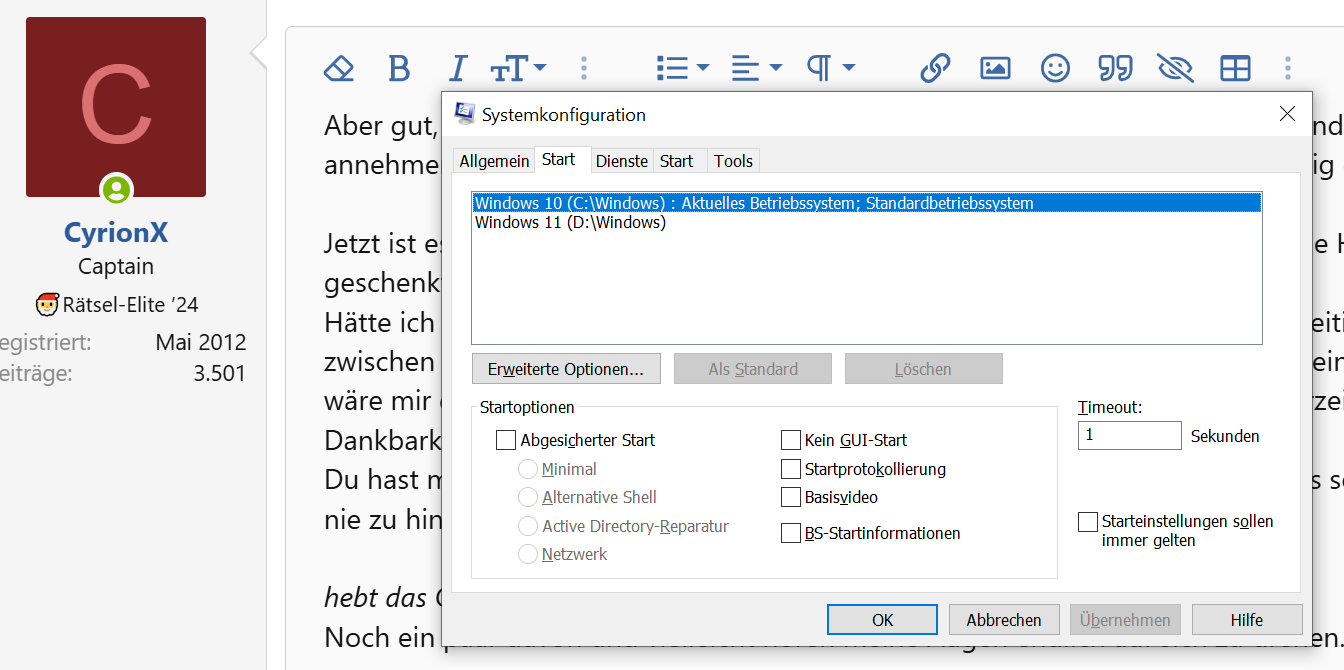
Task: Enable Basisvideo checkbox
Action: [x=791, y=497]
